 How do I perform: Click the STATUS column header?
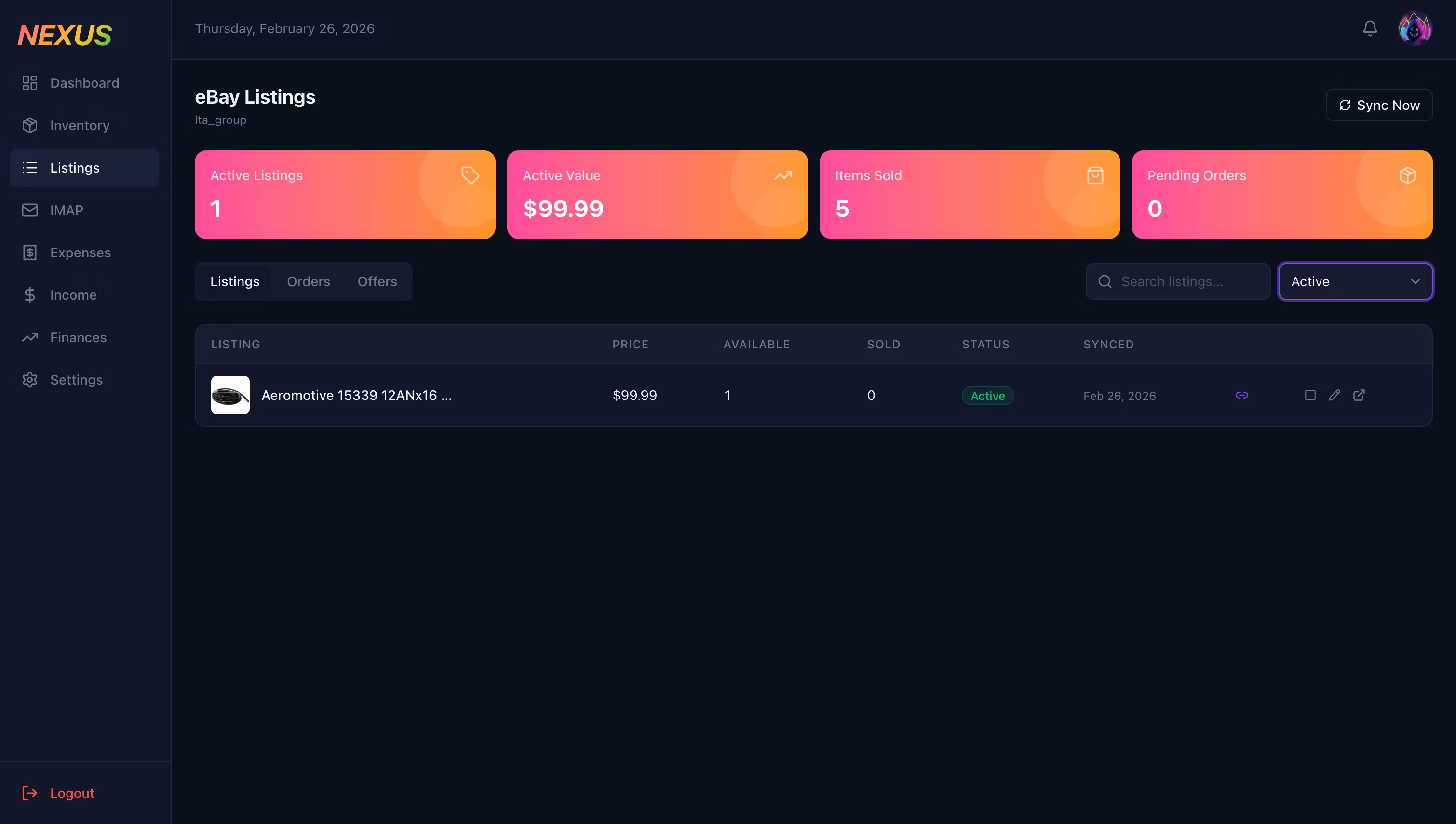[x=985, y=344]
